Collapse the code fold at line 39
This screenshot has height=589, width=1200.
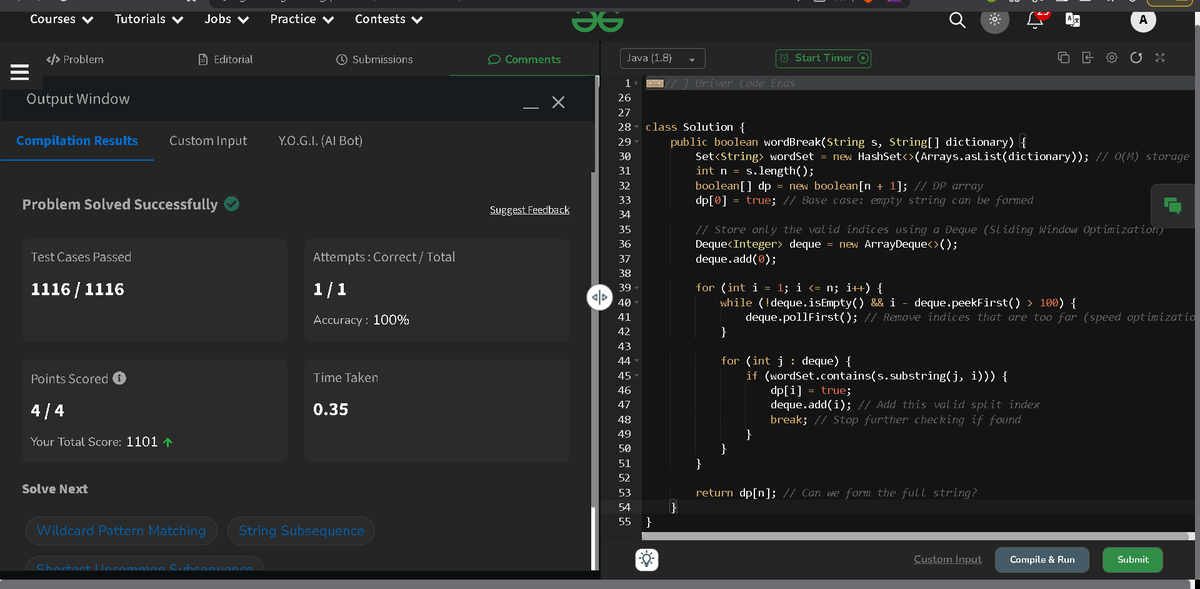point(638,287)
